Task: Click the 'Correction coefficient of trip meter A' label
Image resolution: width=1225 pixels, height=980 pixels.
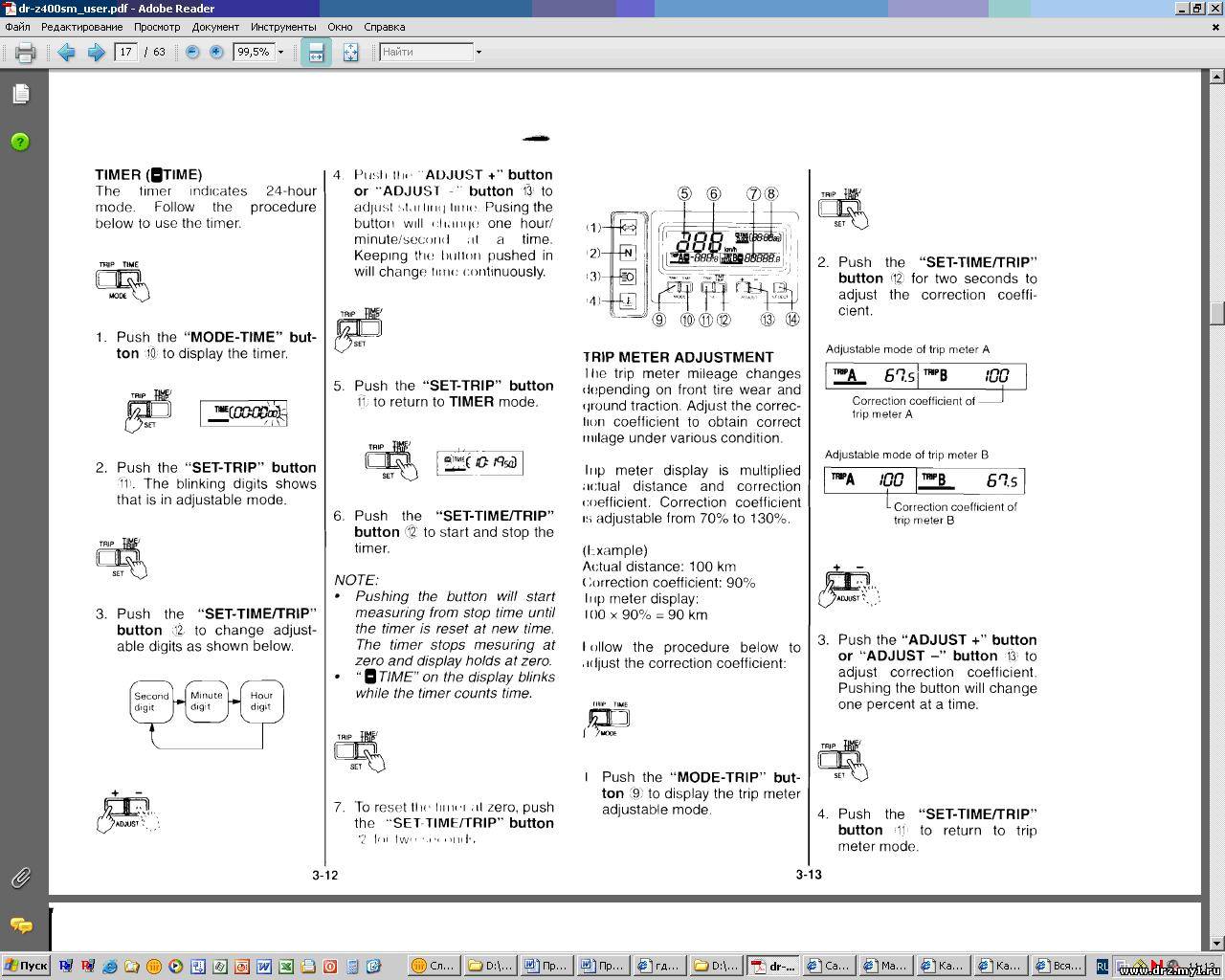Action: pyautogui.click(x=913, y=408)
